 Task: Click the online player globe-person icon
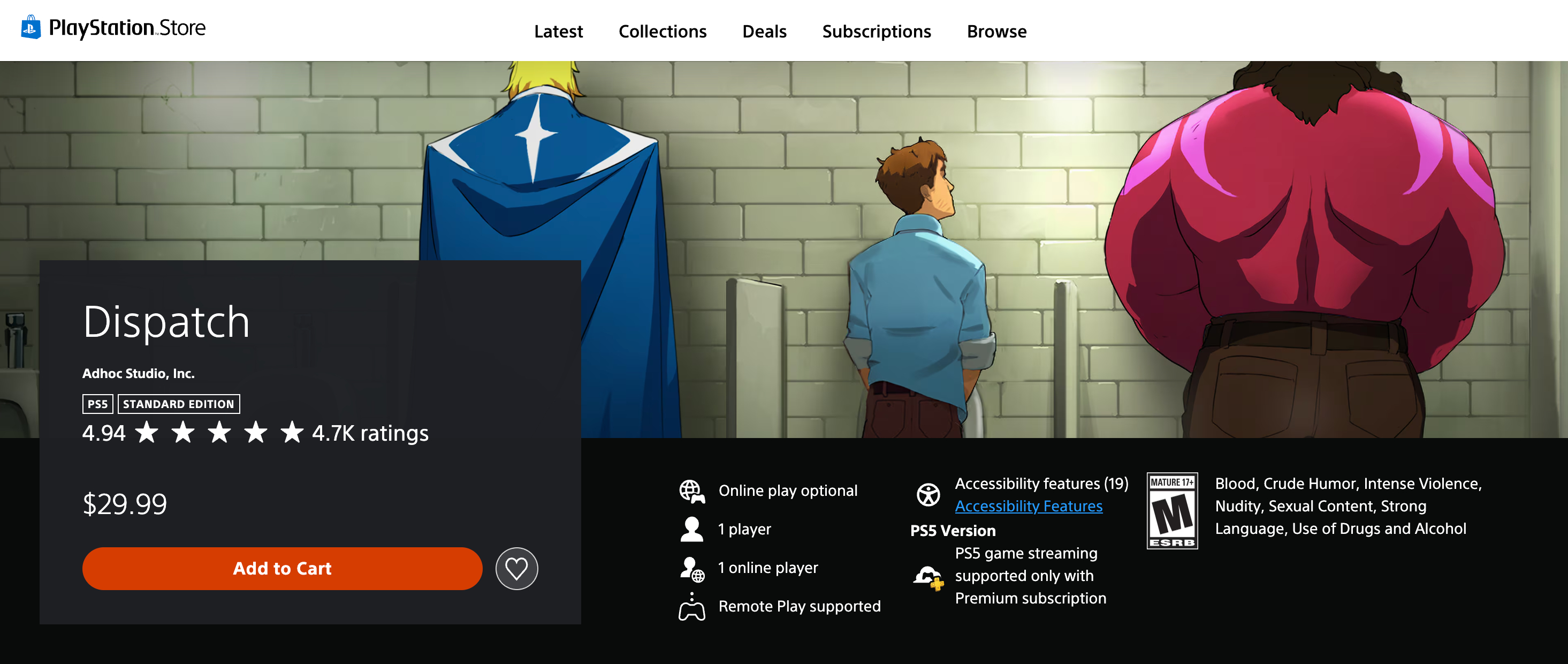691,568
